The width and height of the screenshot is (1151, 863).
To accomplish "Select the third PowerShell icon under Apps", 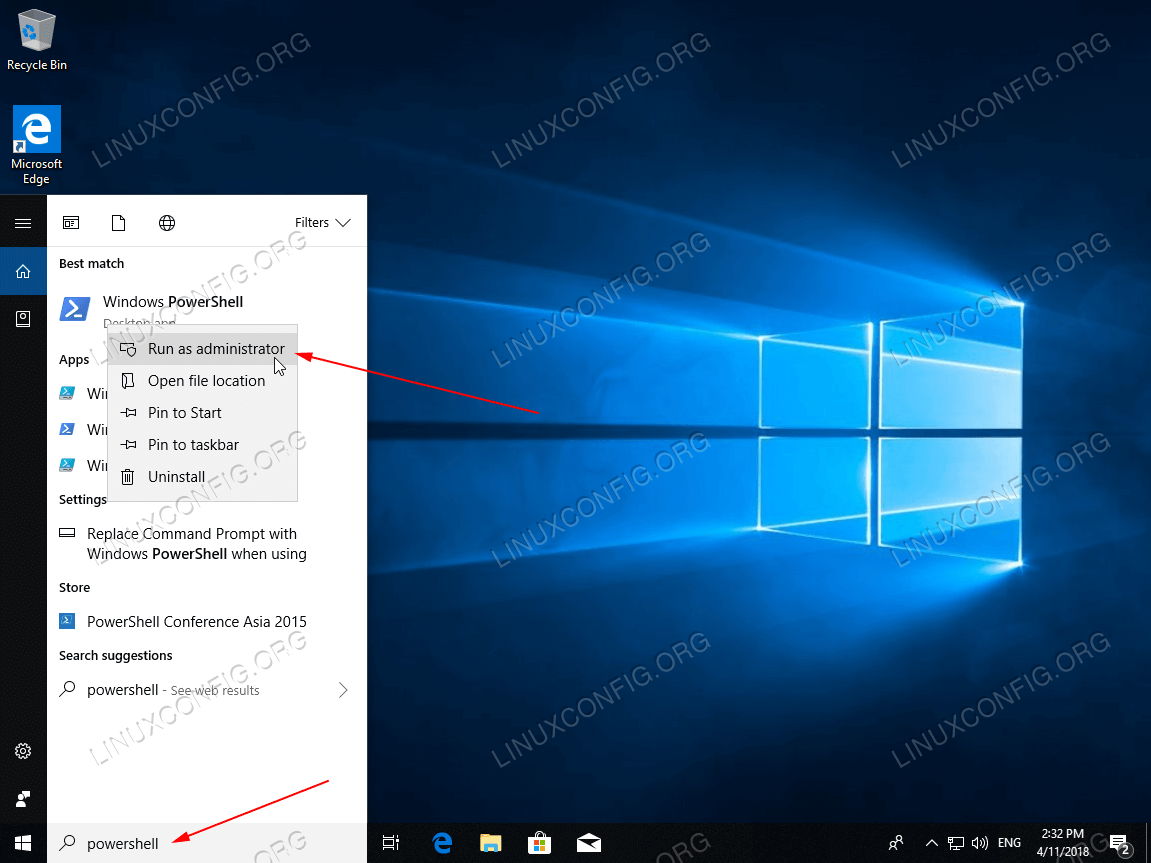I will click(67, 465).
